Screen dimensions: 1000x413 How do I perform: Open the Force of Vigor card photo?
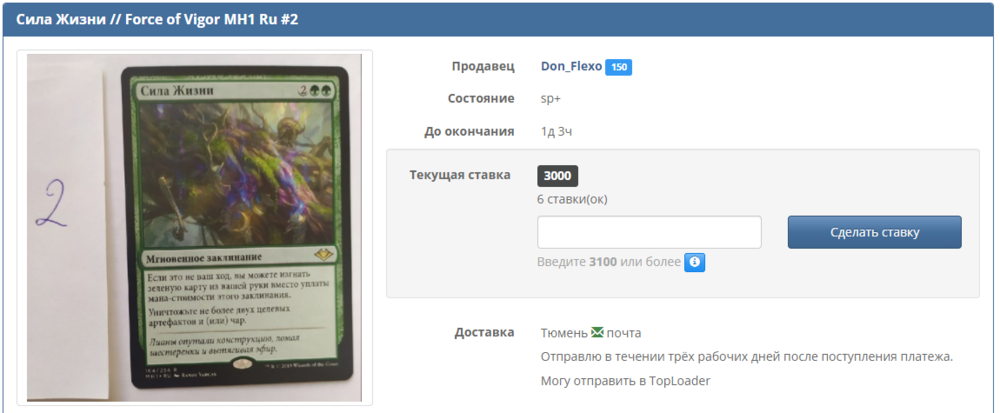(x=194, y=228)
